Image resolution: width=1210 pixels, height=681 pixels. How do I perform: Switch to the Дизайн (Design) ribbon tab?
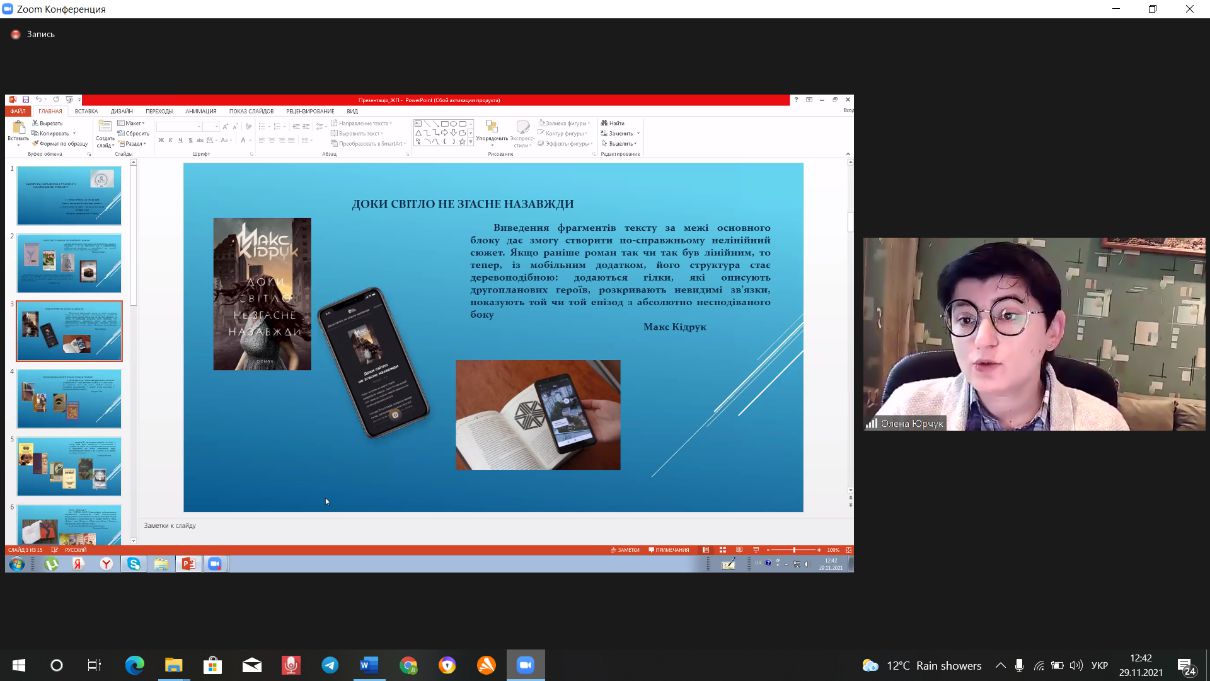click(x=122, y=111)
